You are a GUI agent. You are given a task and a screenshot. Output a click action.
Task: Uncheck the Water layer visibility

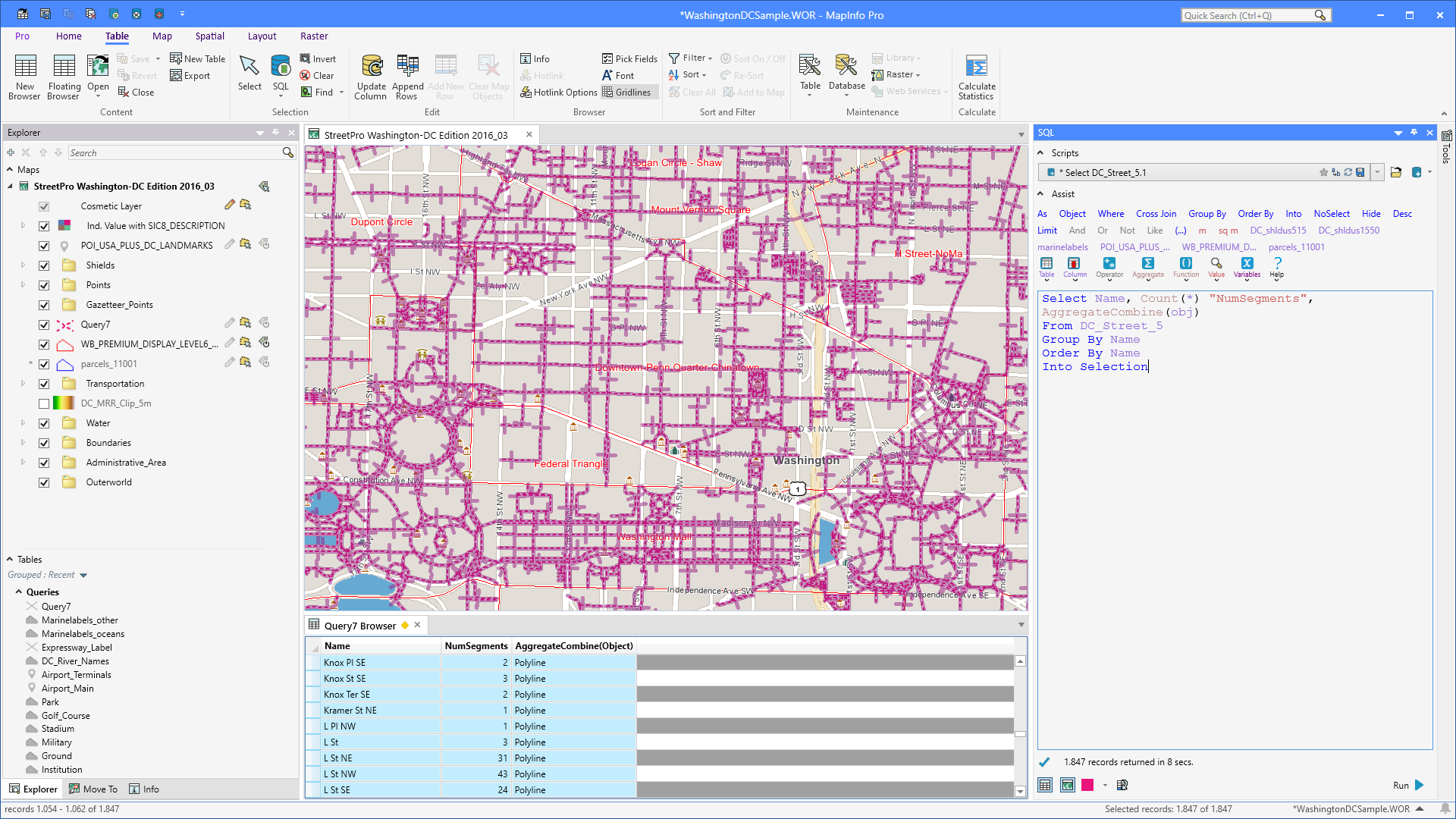coord(44,423)
